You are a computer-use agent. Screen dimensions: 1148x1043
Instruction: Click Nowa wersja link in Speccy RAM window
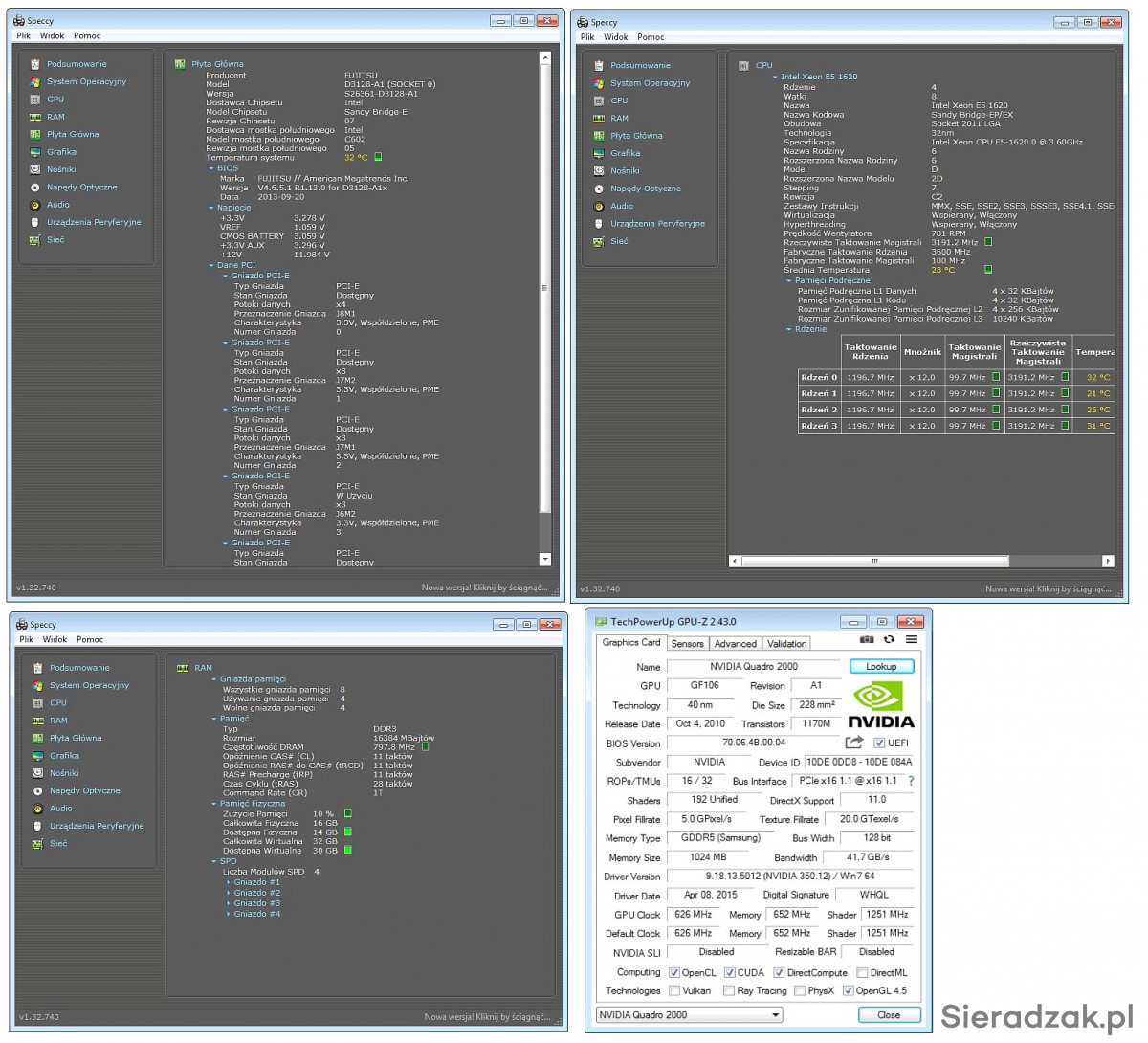click(x=488, y=1017)
